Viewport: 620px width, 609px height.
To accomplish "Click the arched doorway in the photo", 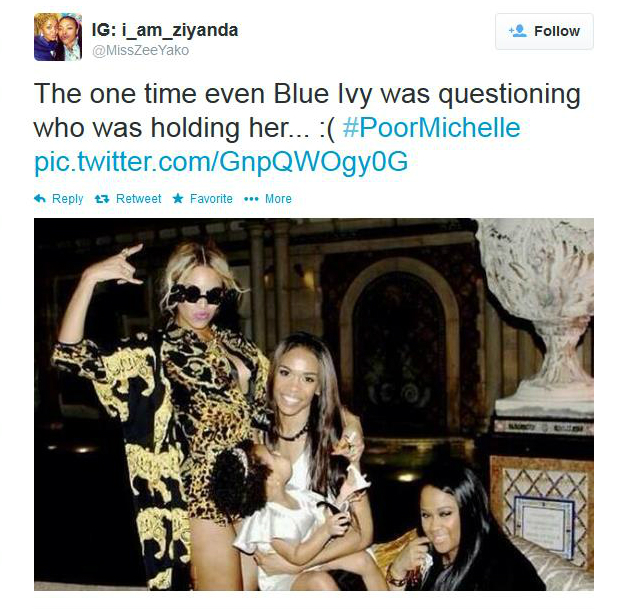I will point(399,344).
